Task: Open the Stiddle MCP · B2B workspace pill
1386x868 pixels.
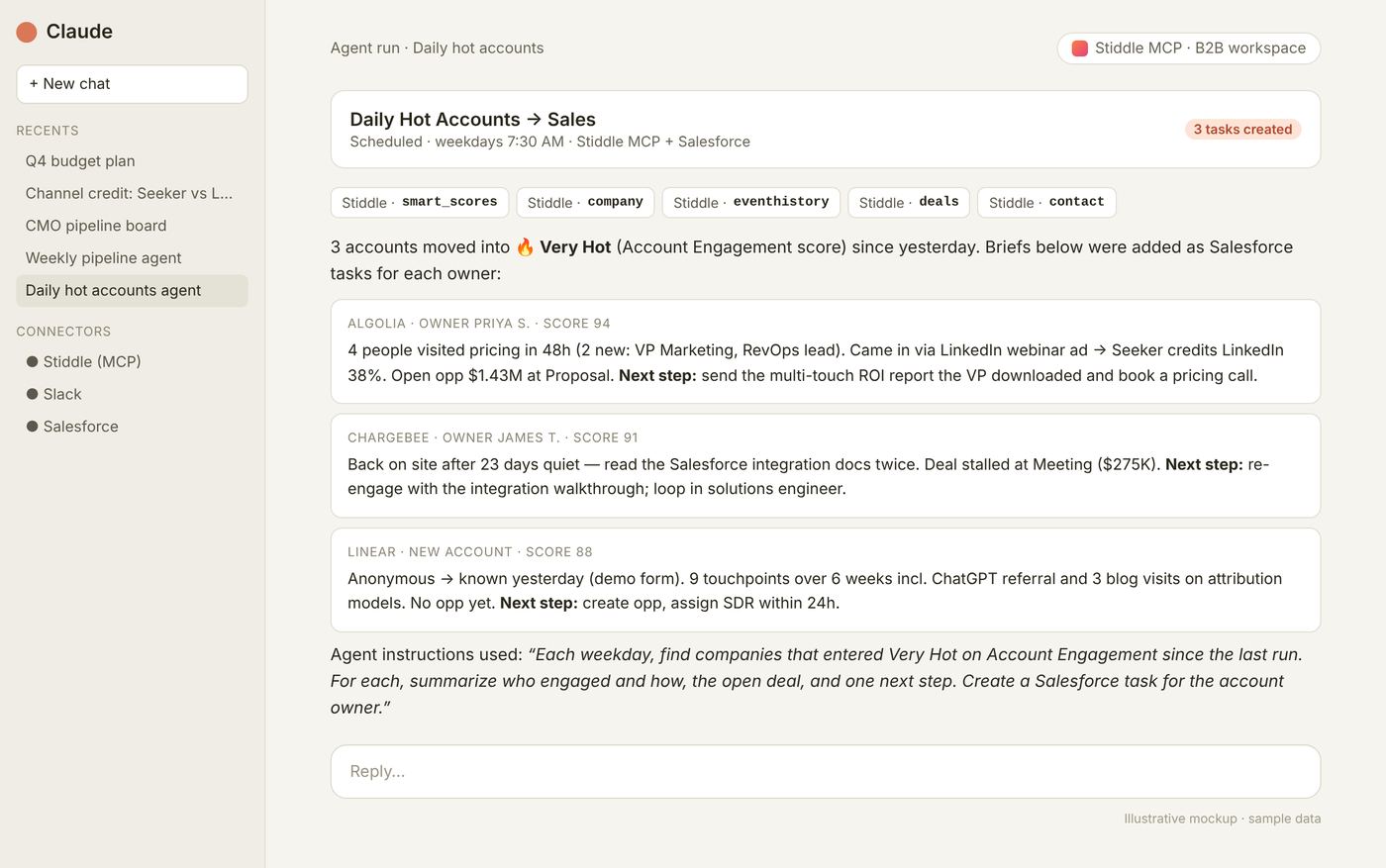Action: point(1188,48)
